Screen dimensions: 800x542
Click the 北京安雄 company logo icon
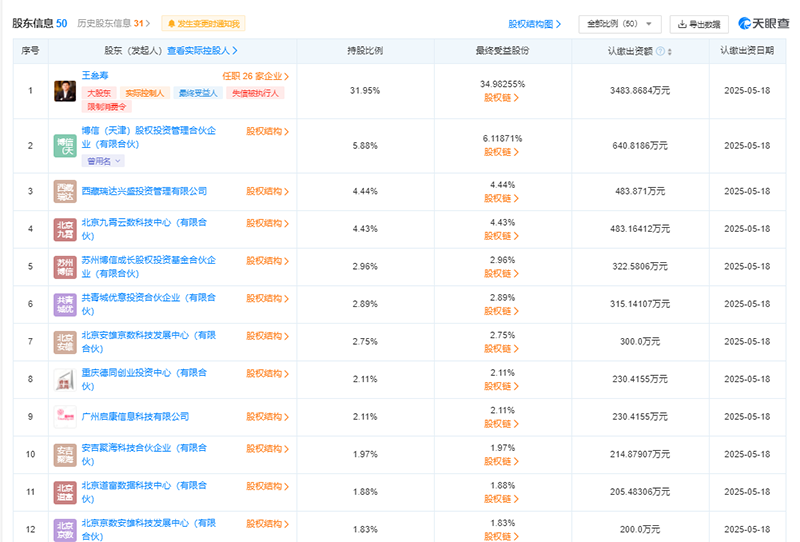click(65, 342)
